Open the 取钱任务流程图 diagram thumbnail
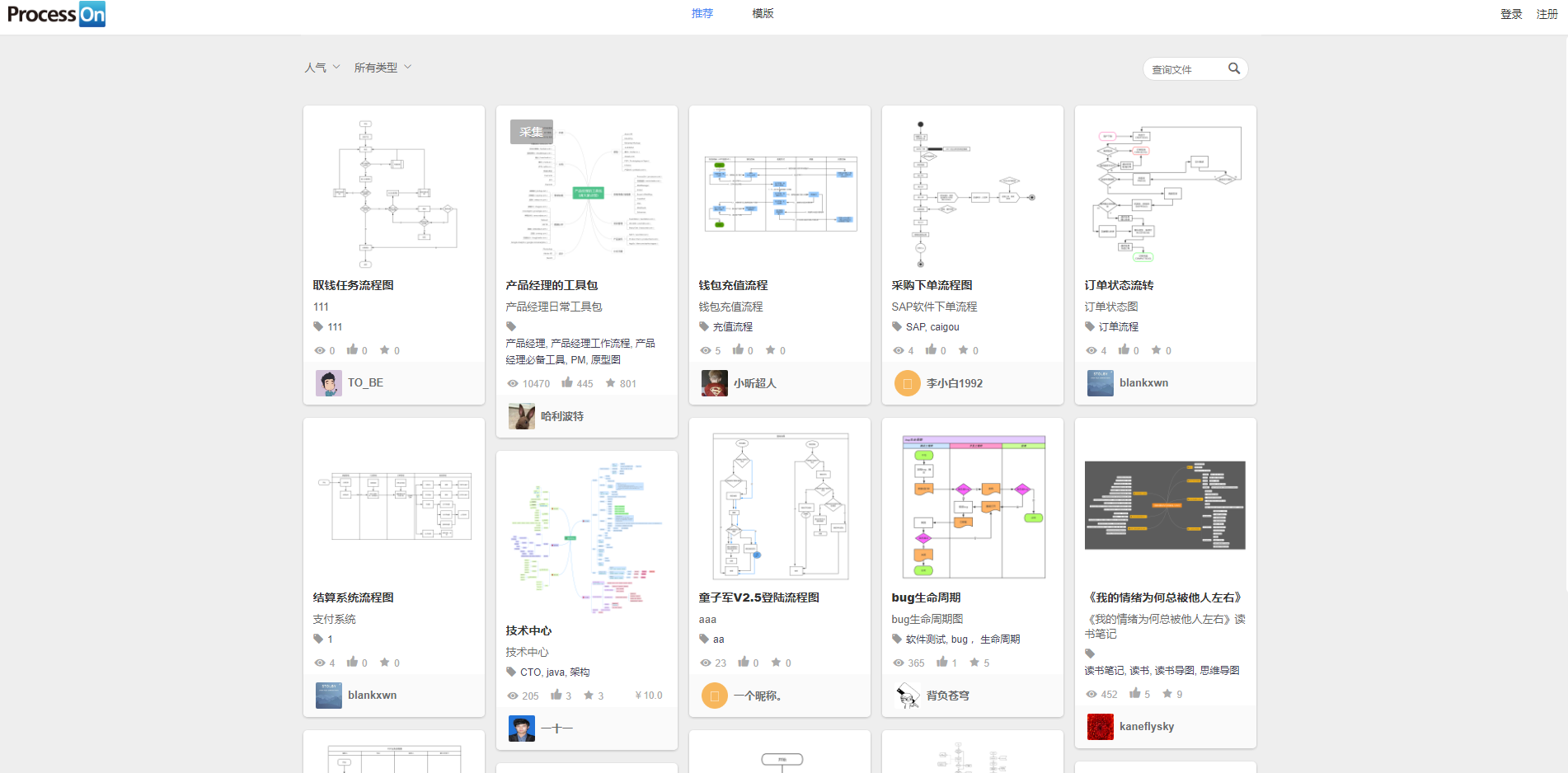The image size is (1568, 773). pyautogui.click(x=394, y=194)
